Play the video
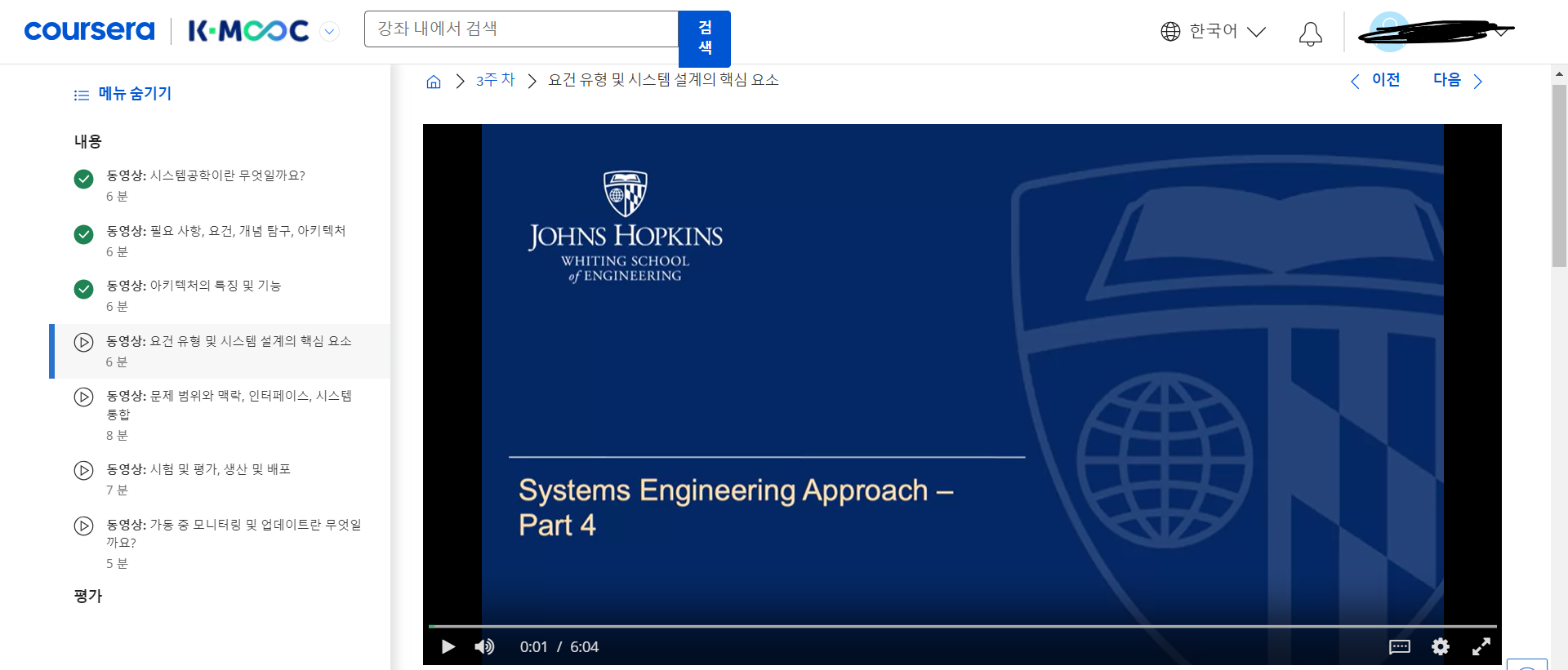 click(448, 647)
